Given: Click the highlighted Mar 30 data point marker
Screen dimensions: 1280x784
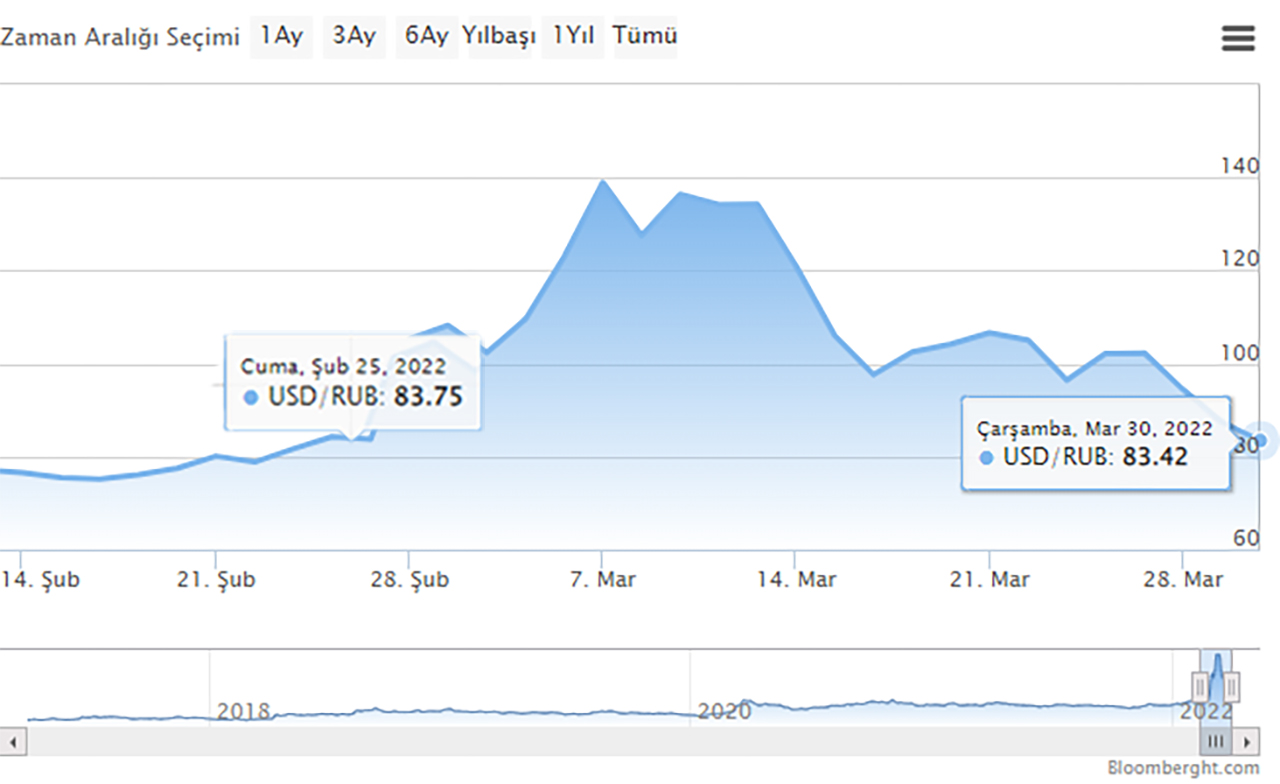Looking at the screenshot, I should point(1260,440).
